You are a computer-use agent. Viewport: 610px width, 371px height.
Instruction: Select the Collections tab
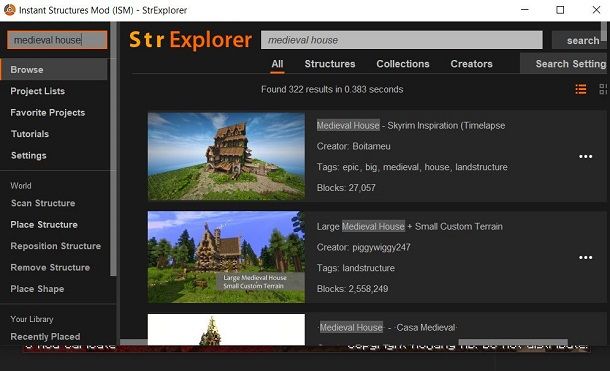[403, 64]
